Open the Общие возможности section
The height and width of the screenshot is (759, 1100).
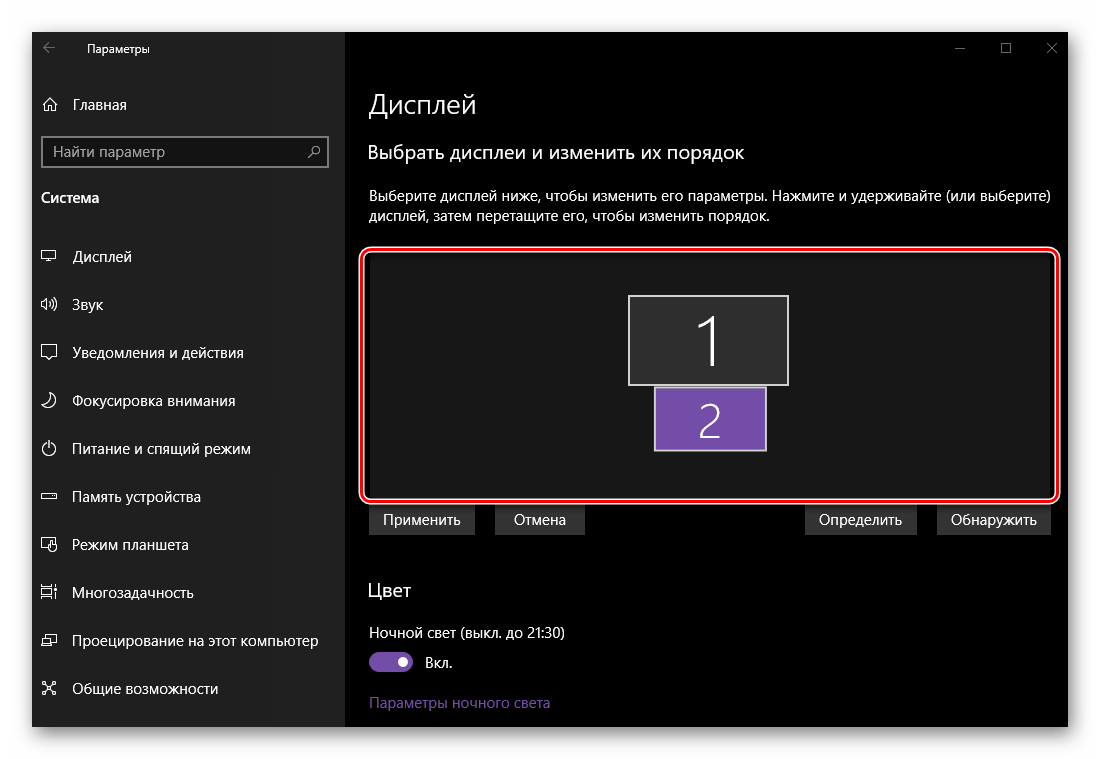pyautogui.click(x=144, y=689)
